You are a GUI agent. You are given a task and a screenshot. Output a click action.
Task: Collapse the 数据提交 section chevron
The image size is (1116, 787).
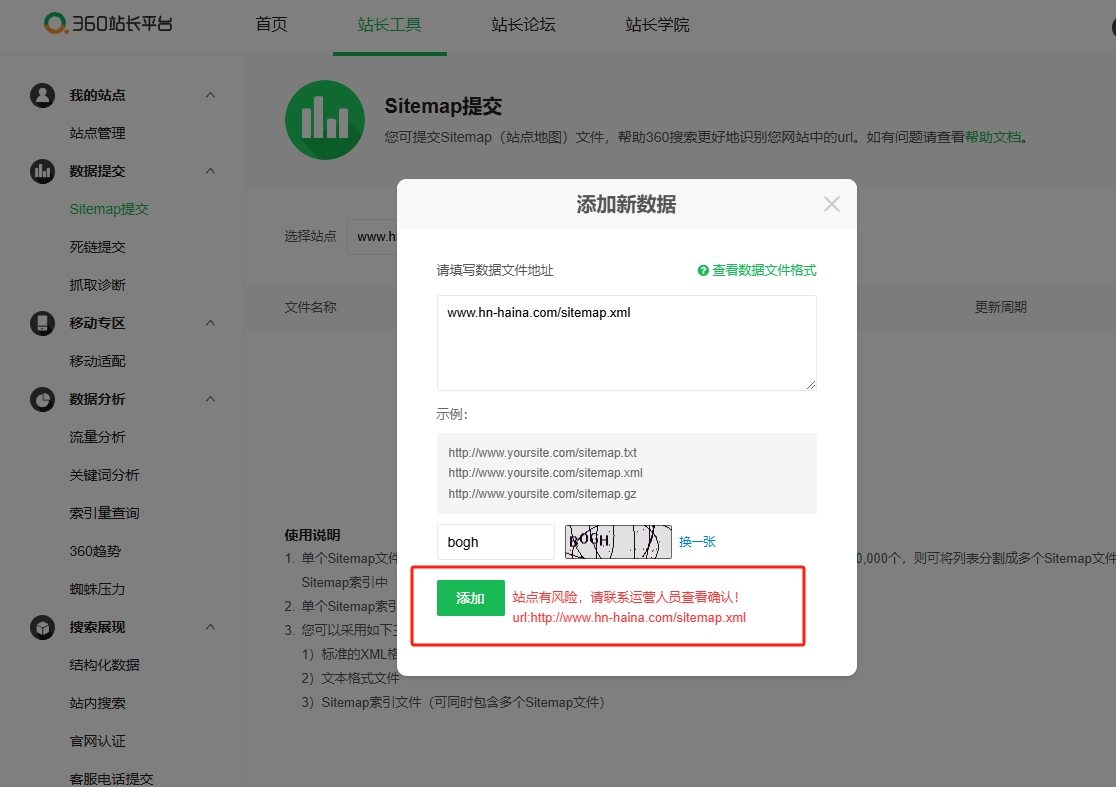210,171
